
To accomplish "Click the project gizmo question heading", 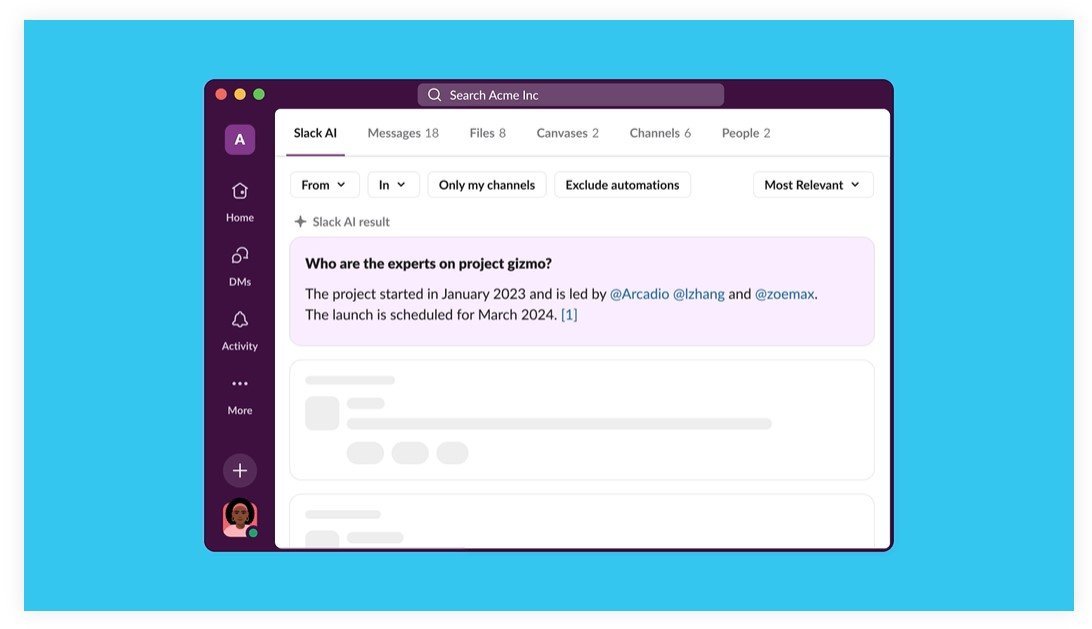I will pos(428,263).
